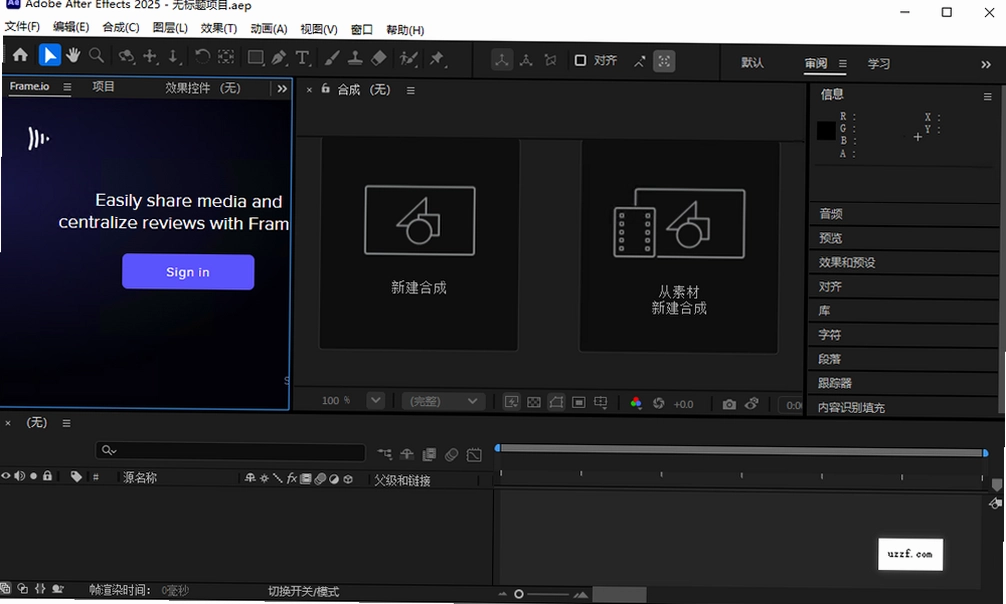This screenshot has height=604, width=1006.
Task: Select the Eraser tool
Action: tap(379, 58)
